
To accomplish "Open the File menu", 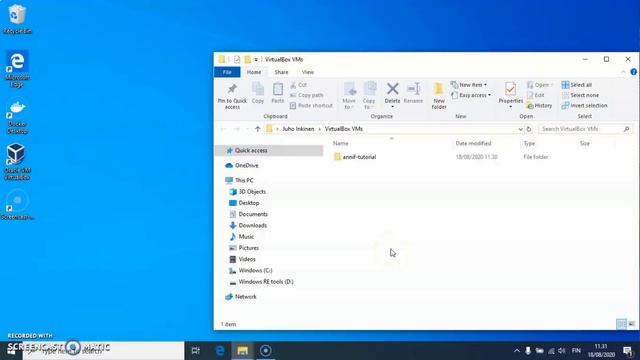I will click(227, 72).
